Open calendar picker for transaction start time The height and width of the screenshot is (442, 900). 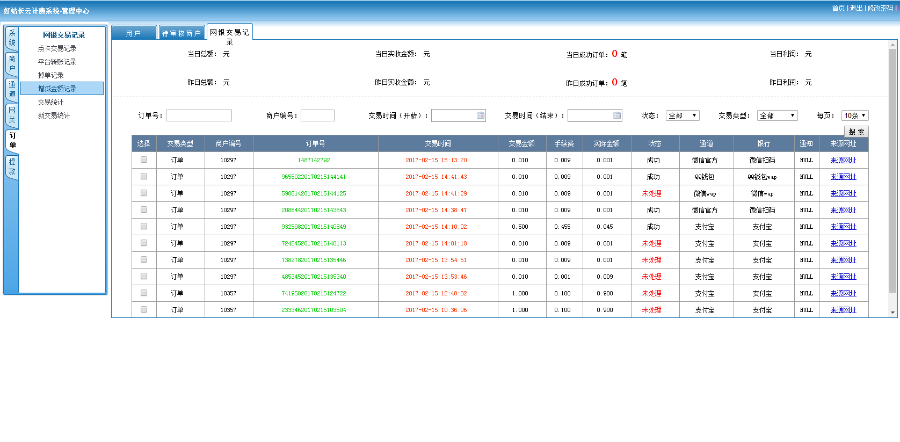click(x=480, y=116)
